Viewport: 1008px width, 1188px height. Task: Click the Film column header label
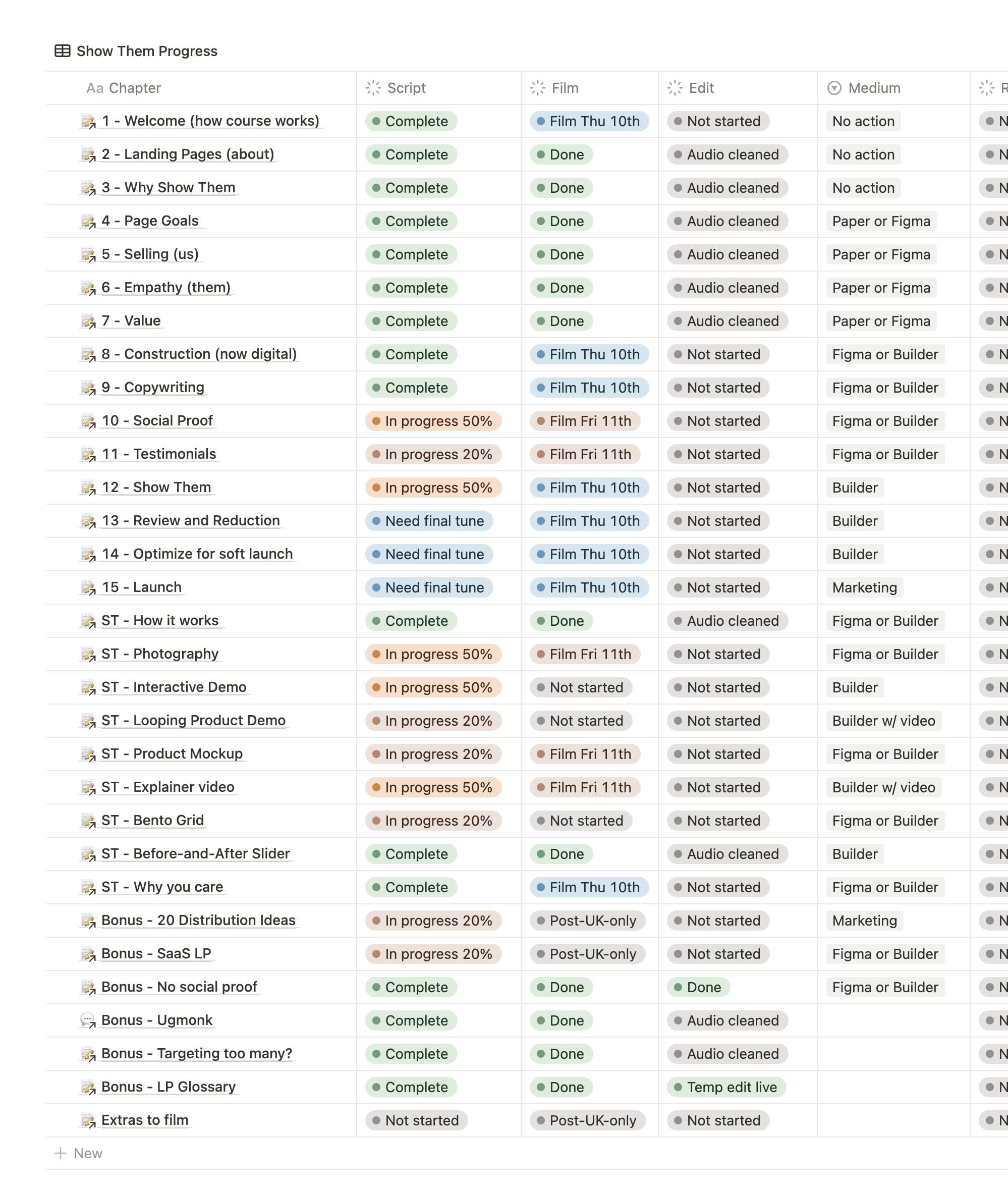coord(565,88)
